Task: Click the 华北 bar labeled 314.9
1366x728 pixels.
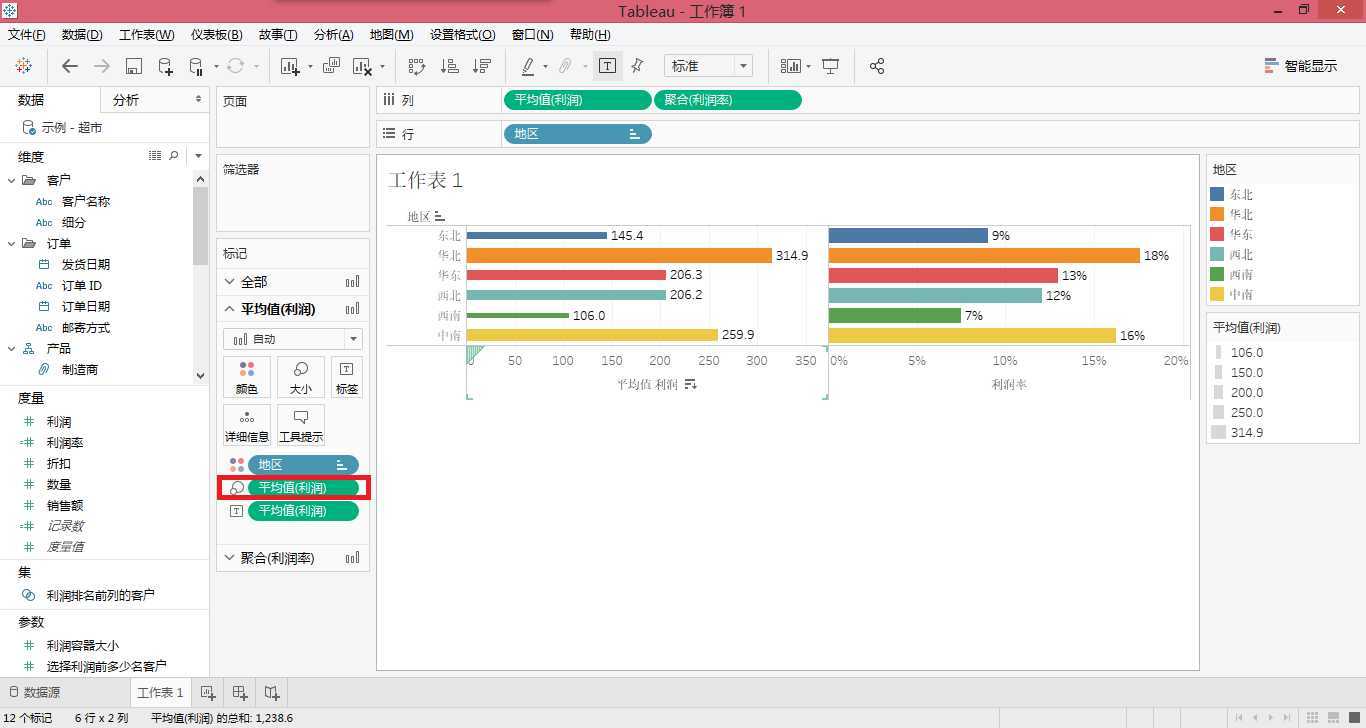Action: [x=619, y=256]
